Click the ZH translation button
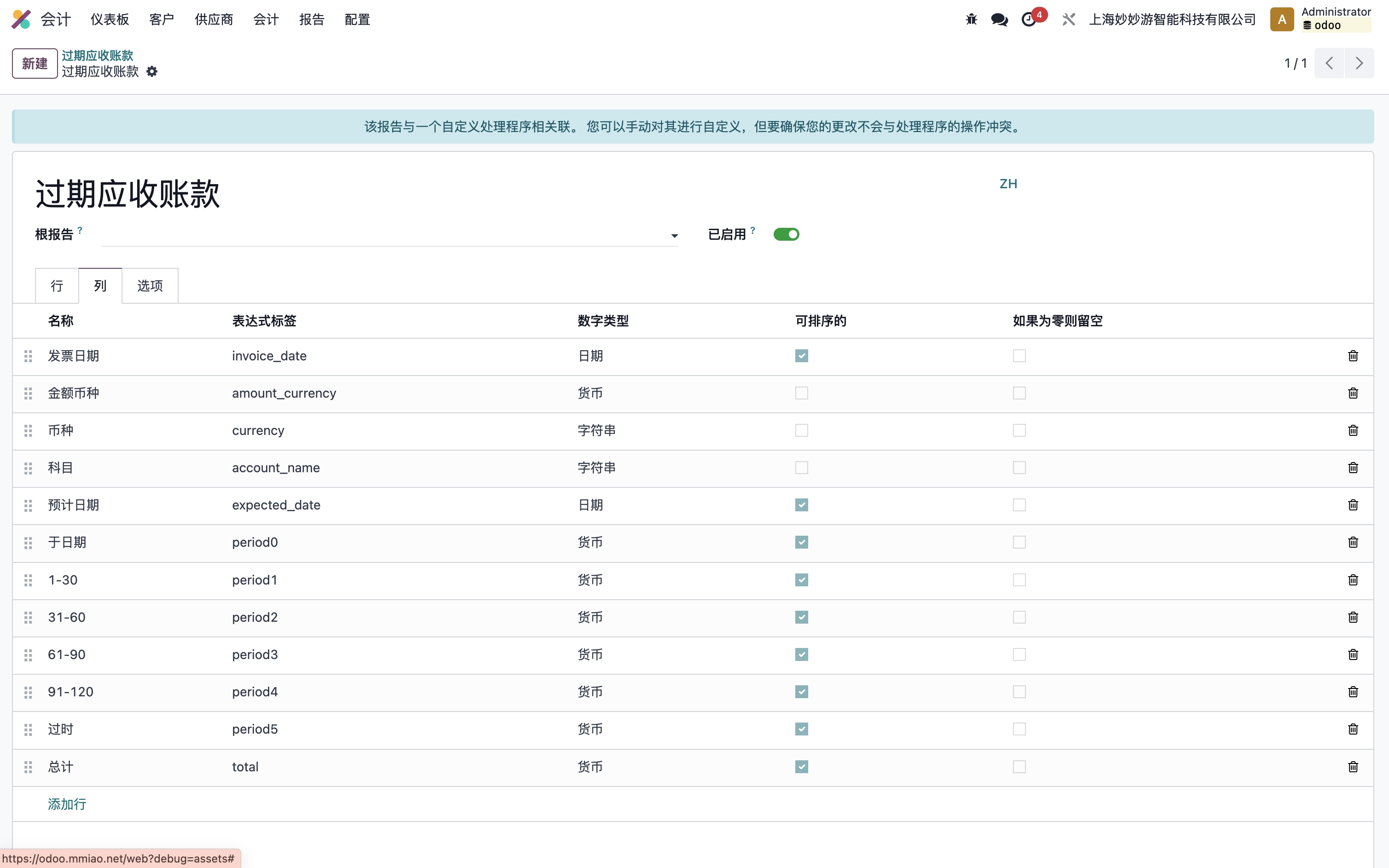The width and height of the screenshot is (1389, 868). 1008,184
